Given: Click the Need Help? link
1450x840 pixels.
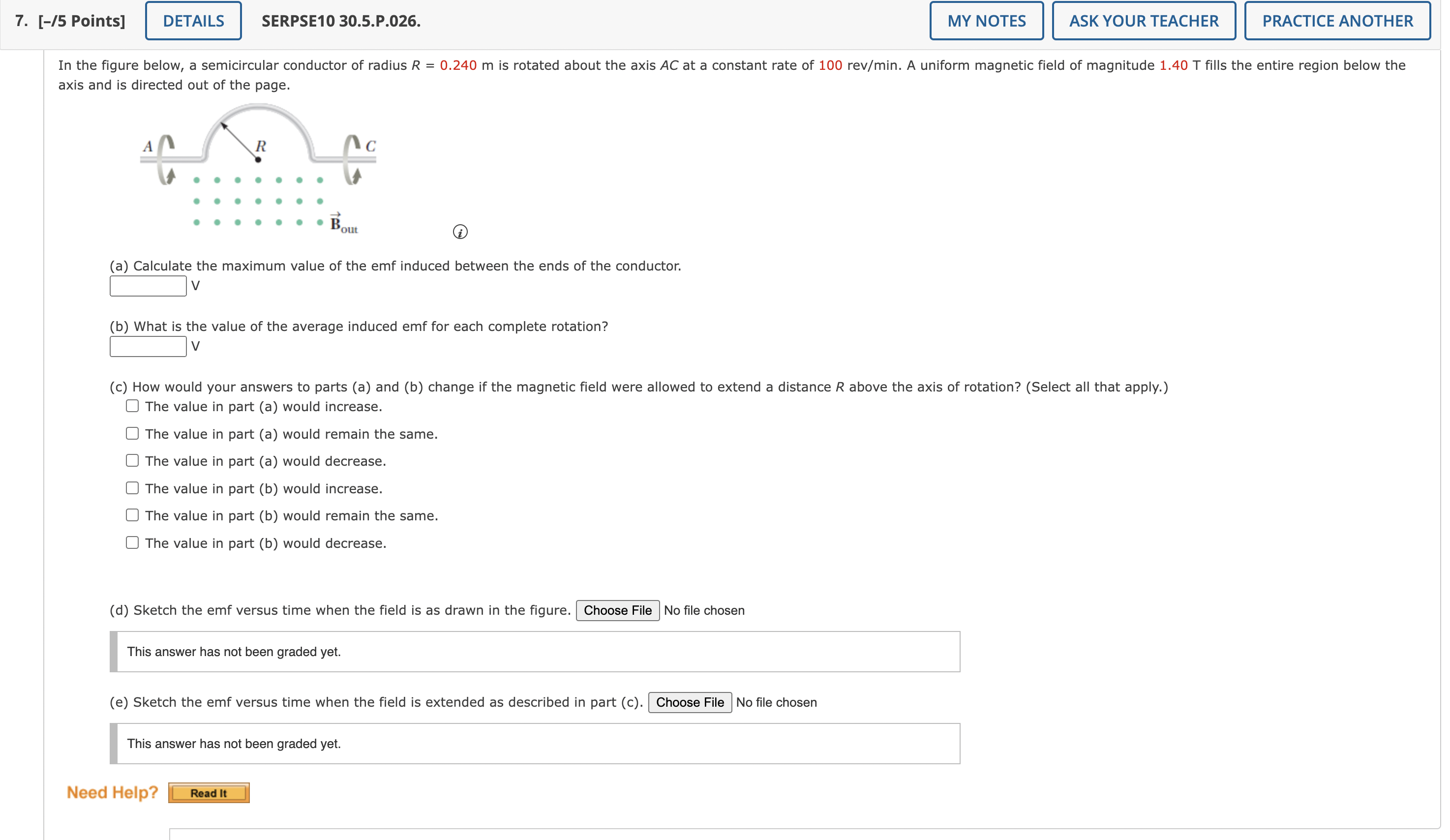Looking at the screenshot, I should coord(112,792).
